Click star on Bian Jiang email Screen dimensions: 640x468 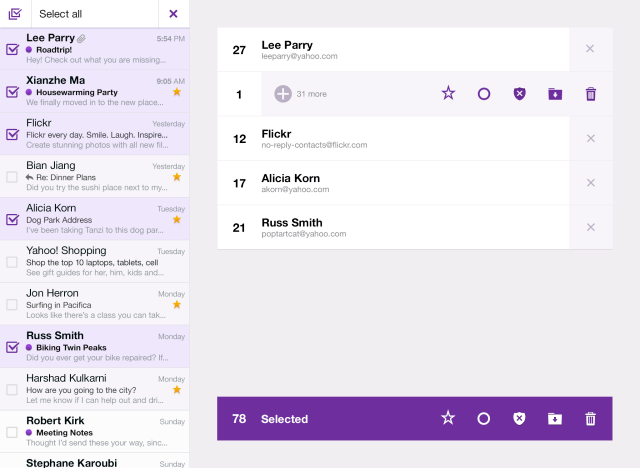pos(177,177)
